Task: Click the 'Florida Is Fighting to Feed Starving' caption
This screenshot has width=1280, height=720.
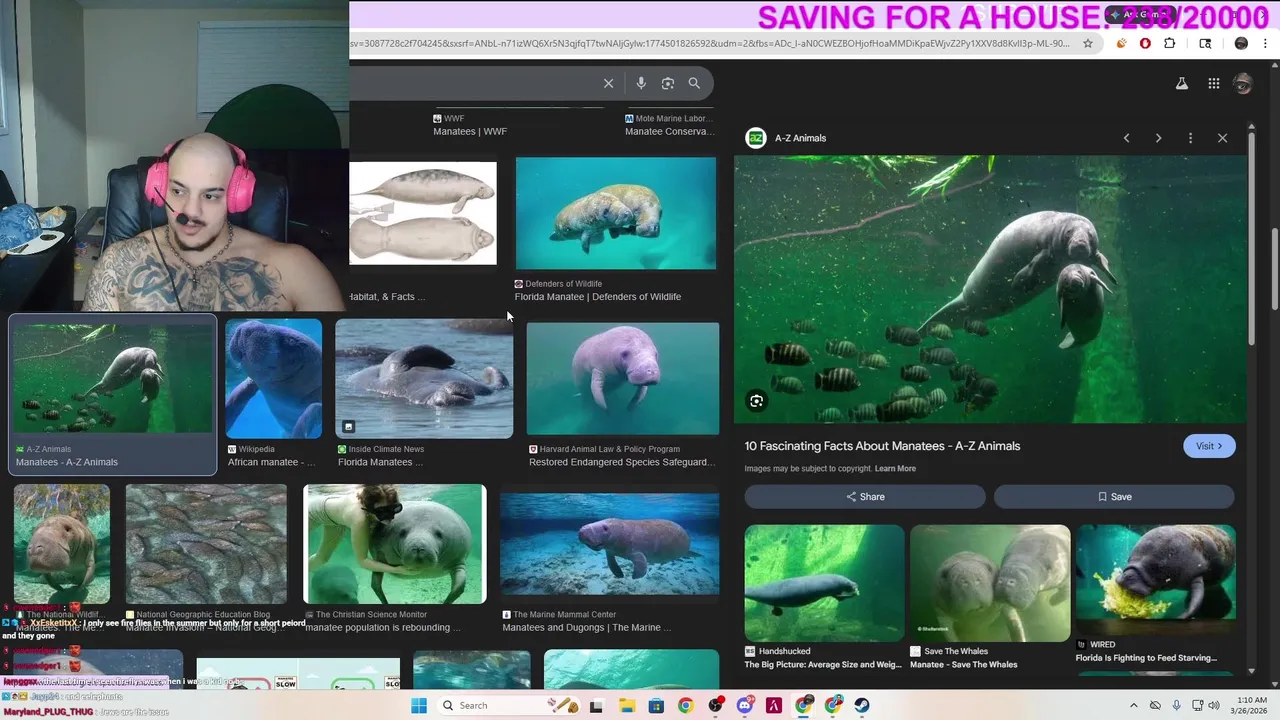Action: click(x=1146, y=658)
